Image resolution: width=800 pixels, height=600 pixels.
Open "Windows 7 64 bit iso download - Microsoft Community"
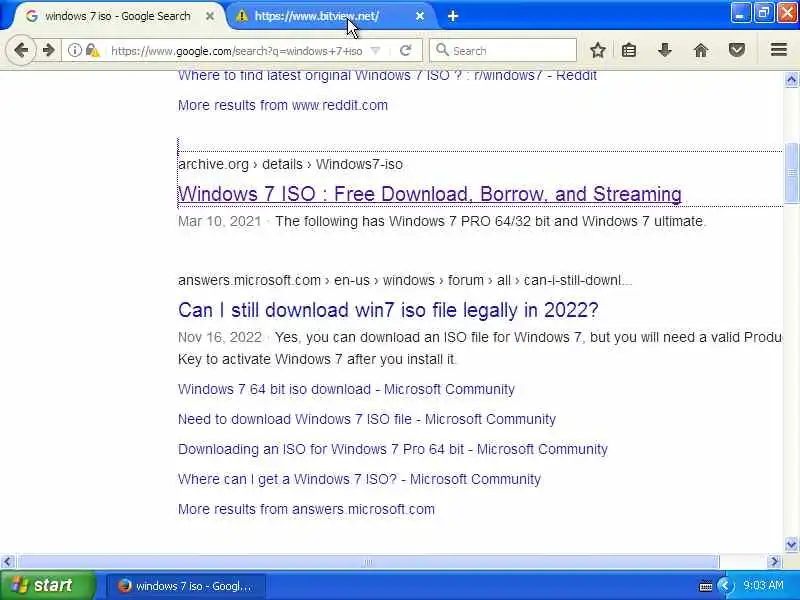pyautogui.click(x=346, y=389)
